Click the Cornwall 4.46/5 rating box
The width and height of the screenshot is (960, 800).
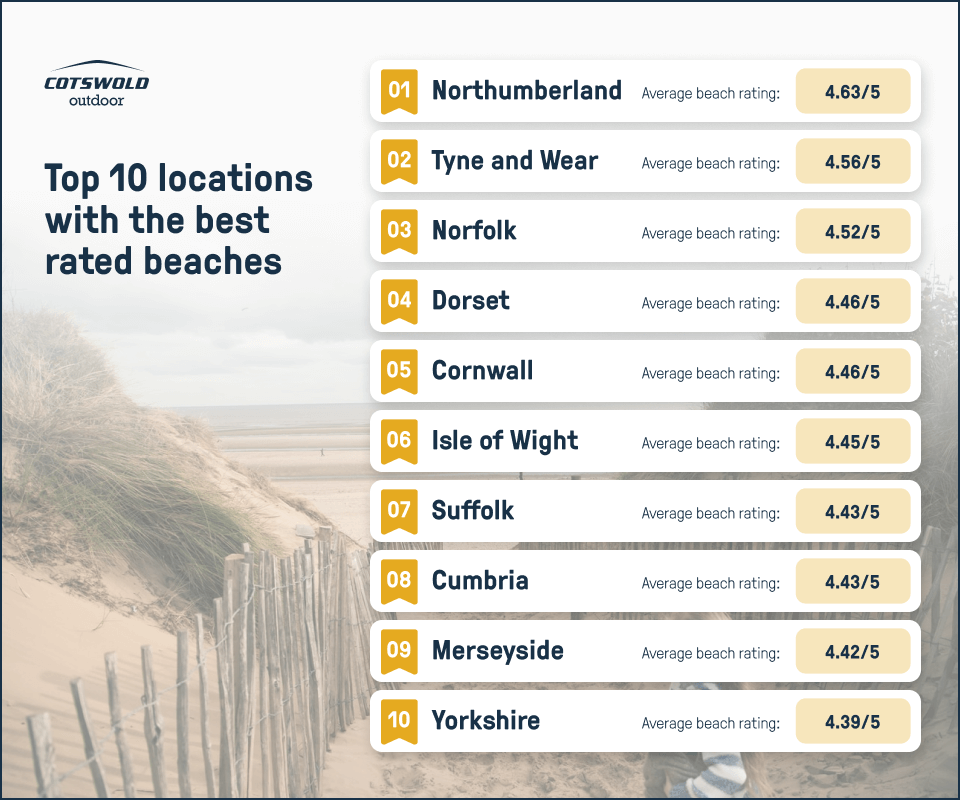click(853, 372)
